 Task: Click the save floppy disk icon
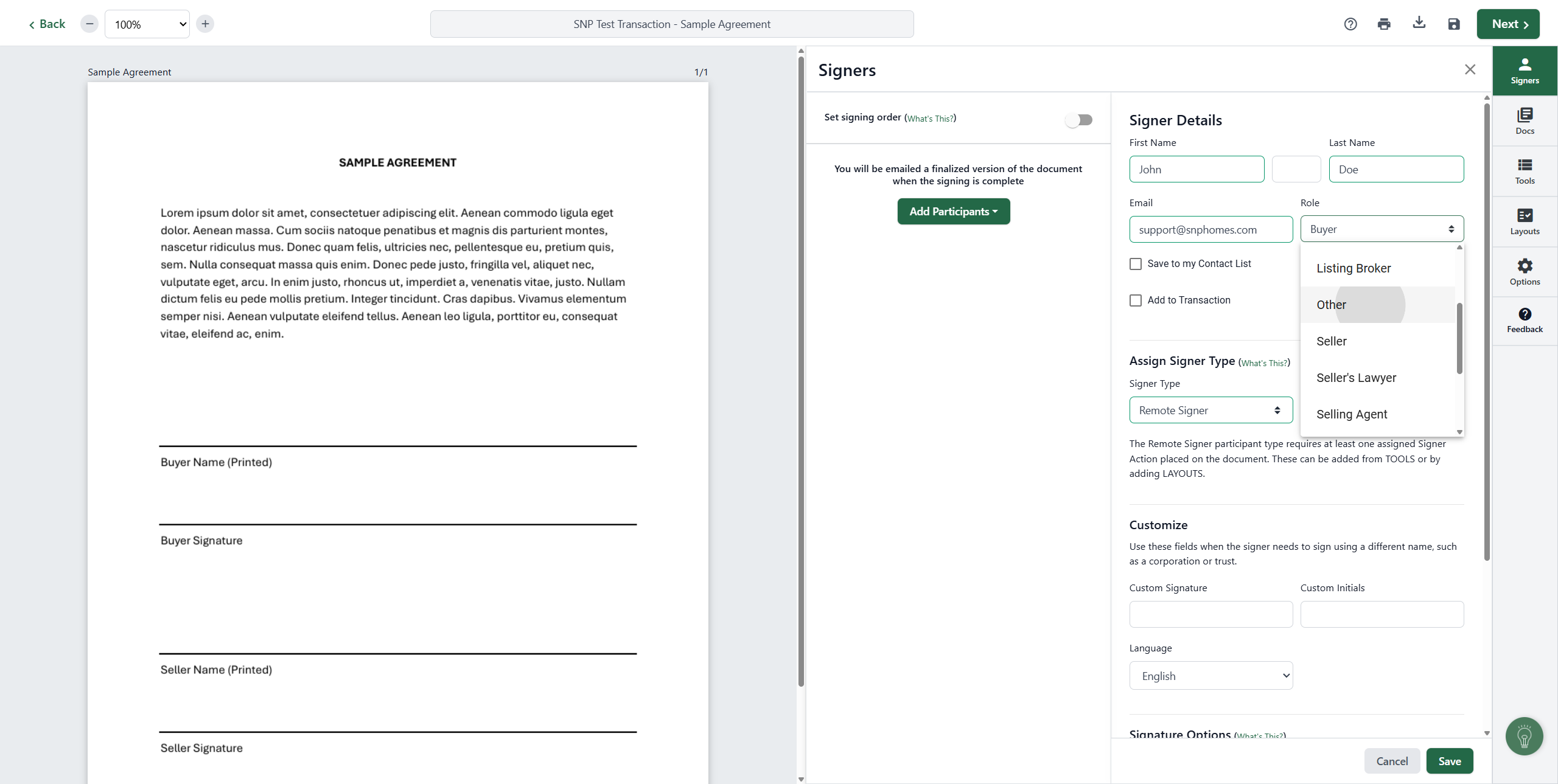[x=1453, y=24]
